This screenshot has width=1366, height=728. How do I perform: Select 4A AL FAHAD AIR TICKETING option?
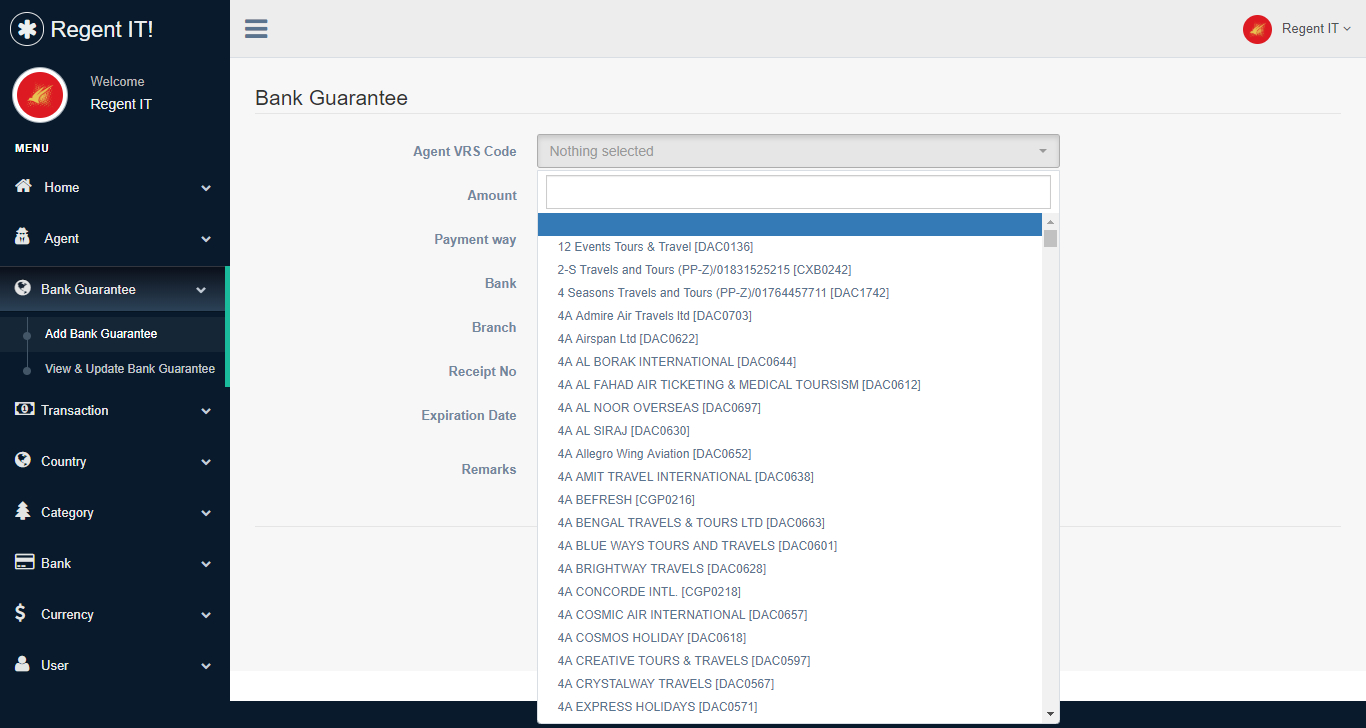[790, 385]
